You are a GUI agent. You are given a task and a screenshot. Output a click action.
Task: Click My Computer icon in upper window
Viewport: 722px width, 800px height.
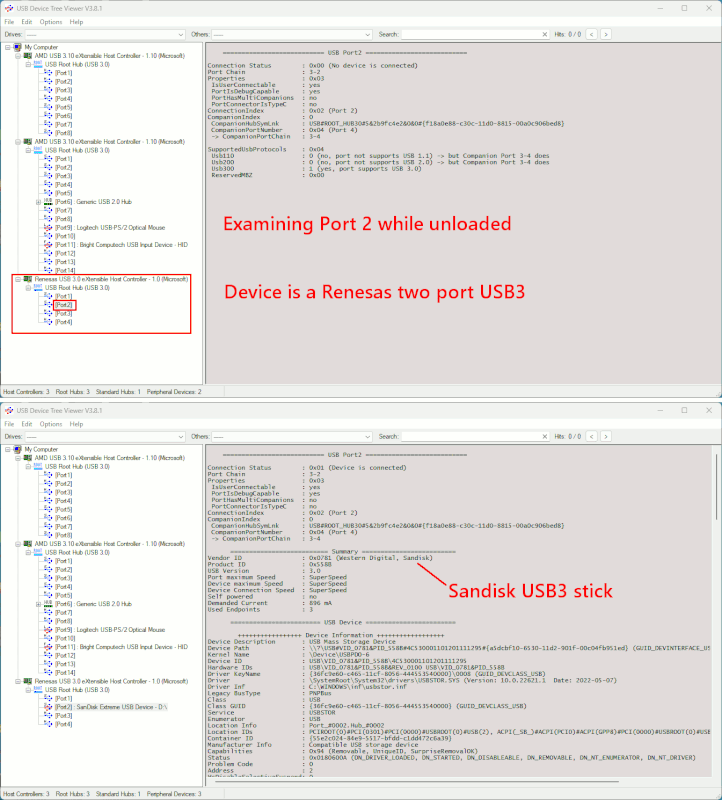pyautogui.click(x=17, y=47)
